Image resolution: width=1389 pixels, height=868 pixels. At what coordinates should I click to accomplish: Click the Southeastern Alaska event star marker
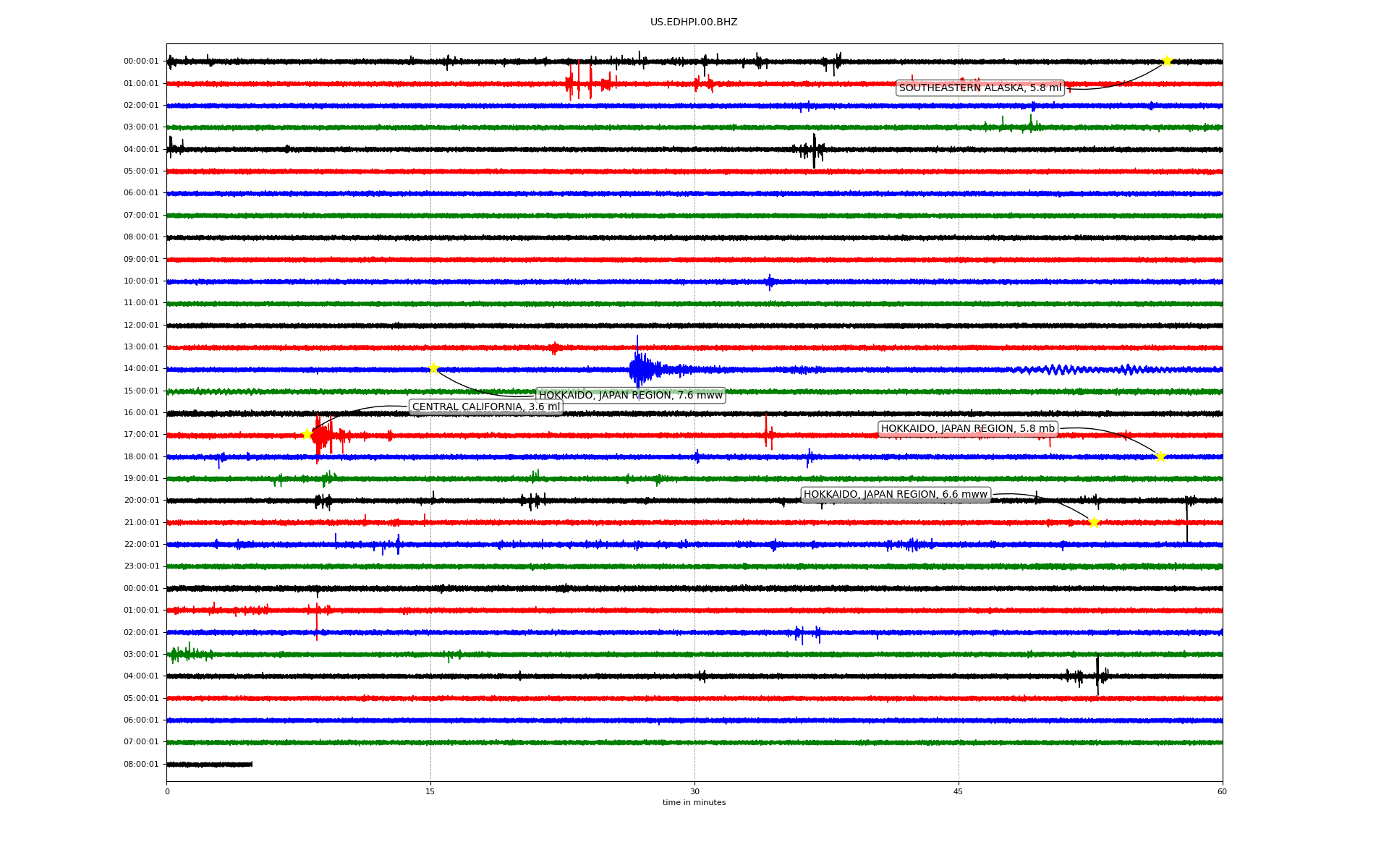(x=1166, y=61)
